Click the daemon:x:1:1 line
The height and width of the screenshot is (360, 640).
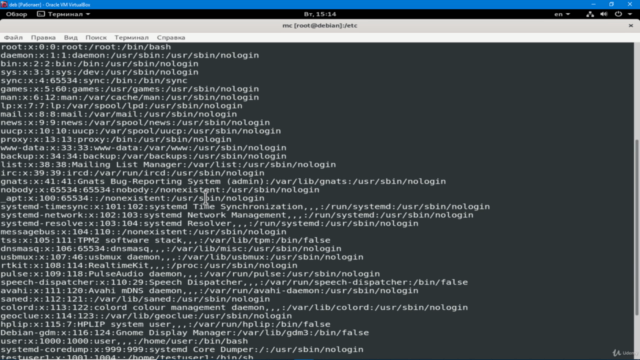(x=130, y=55)
